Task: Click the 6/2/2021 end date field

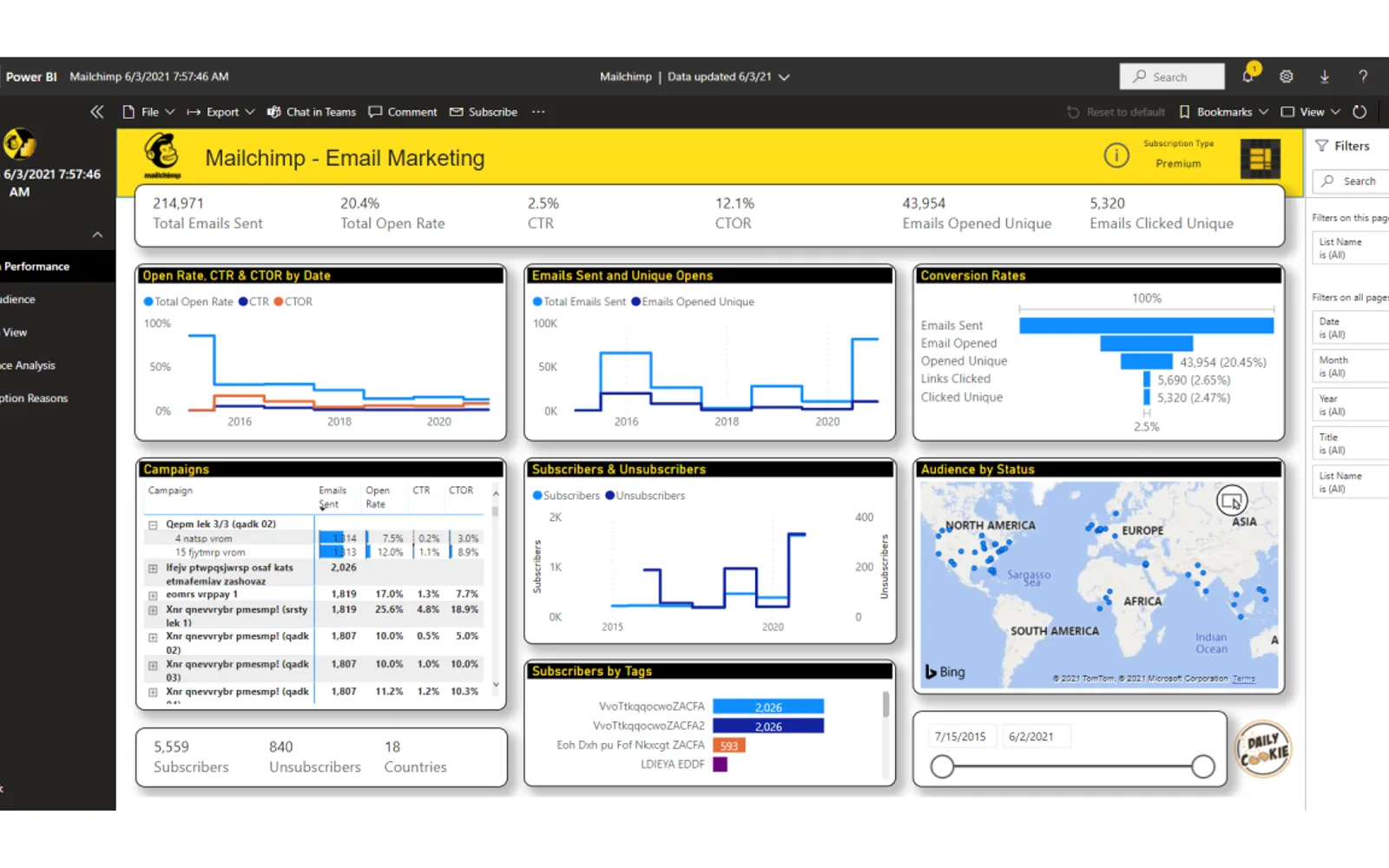Action: [x=1036, y=737]
